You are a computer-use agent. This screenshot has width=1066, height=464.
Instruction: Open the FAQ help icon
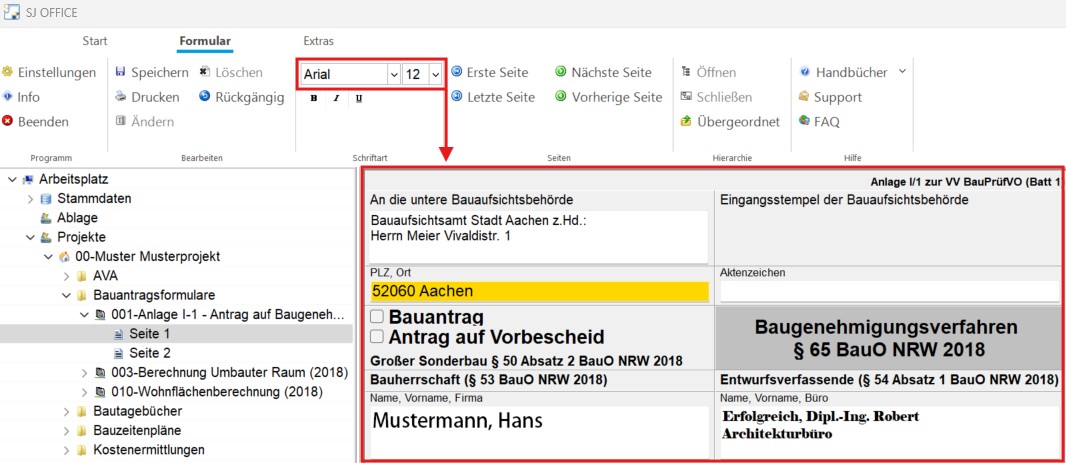(x=805, y=121)
